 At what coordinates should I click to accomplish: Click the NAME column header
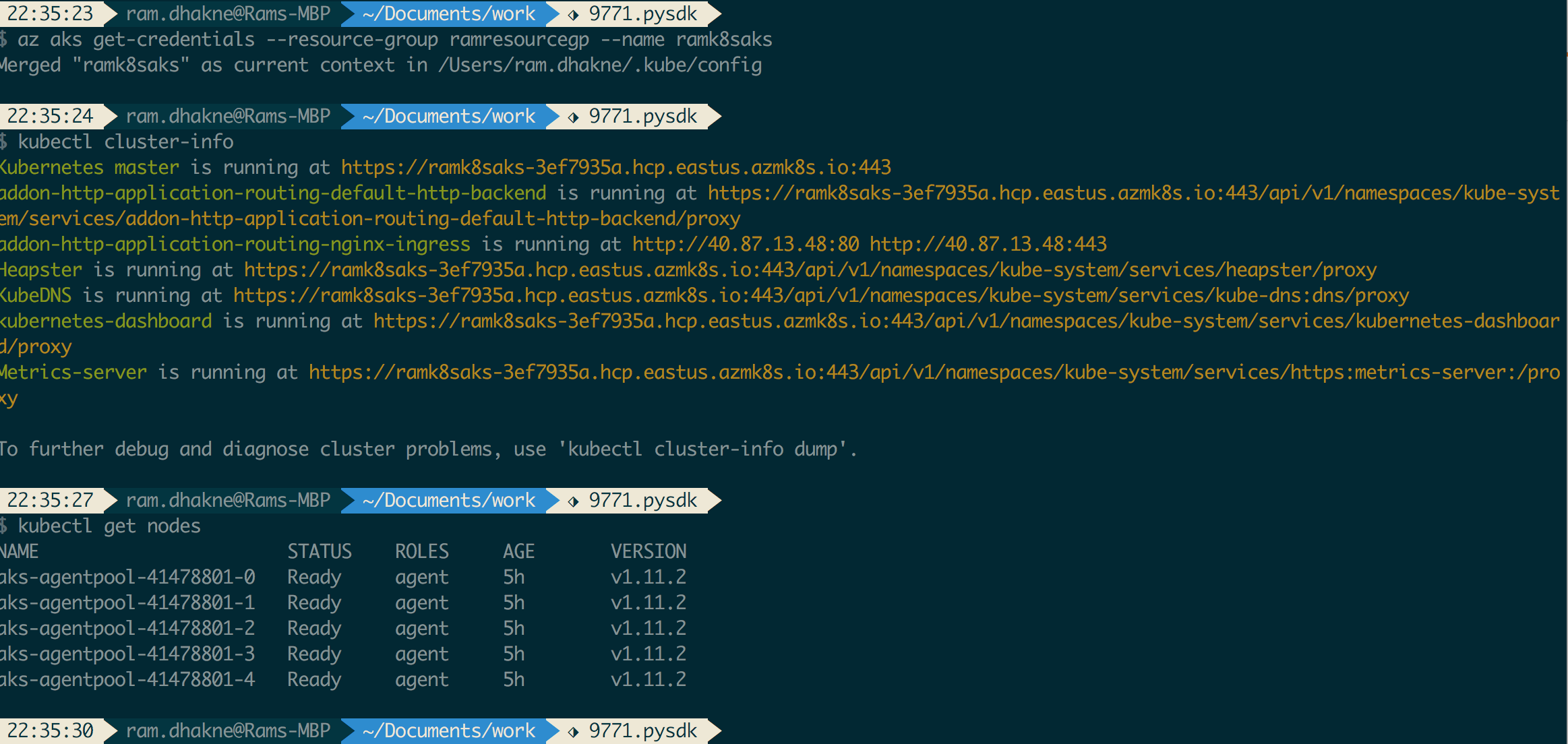pos(20,551)
